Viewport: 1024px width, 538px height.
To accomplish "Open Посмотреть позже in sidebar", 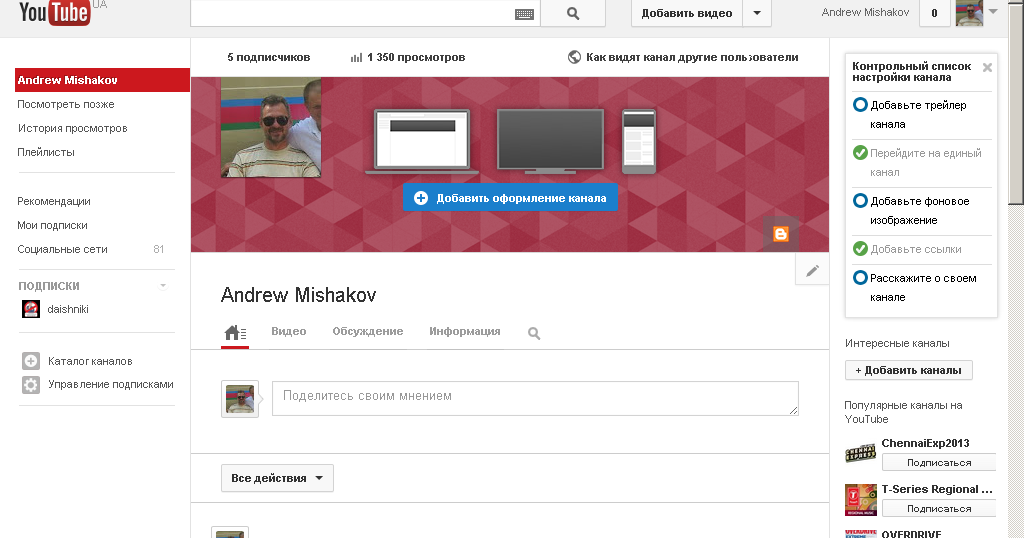I will pos(65,104).
